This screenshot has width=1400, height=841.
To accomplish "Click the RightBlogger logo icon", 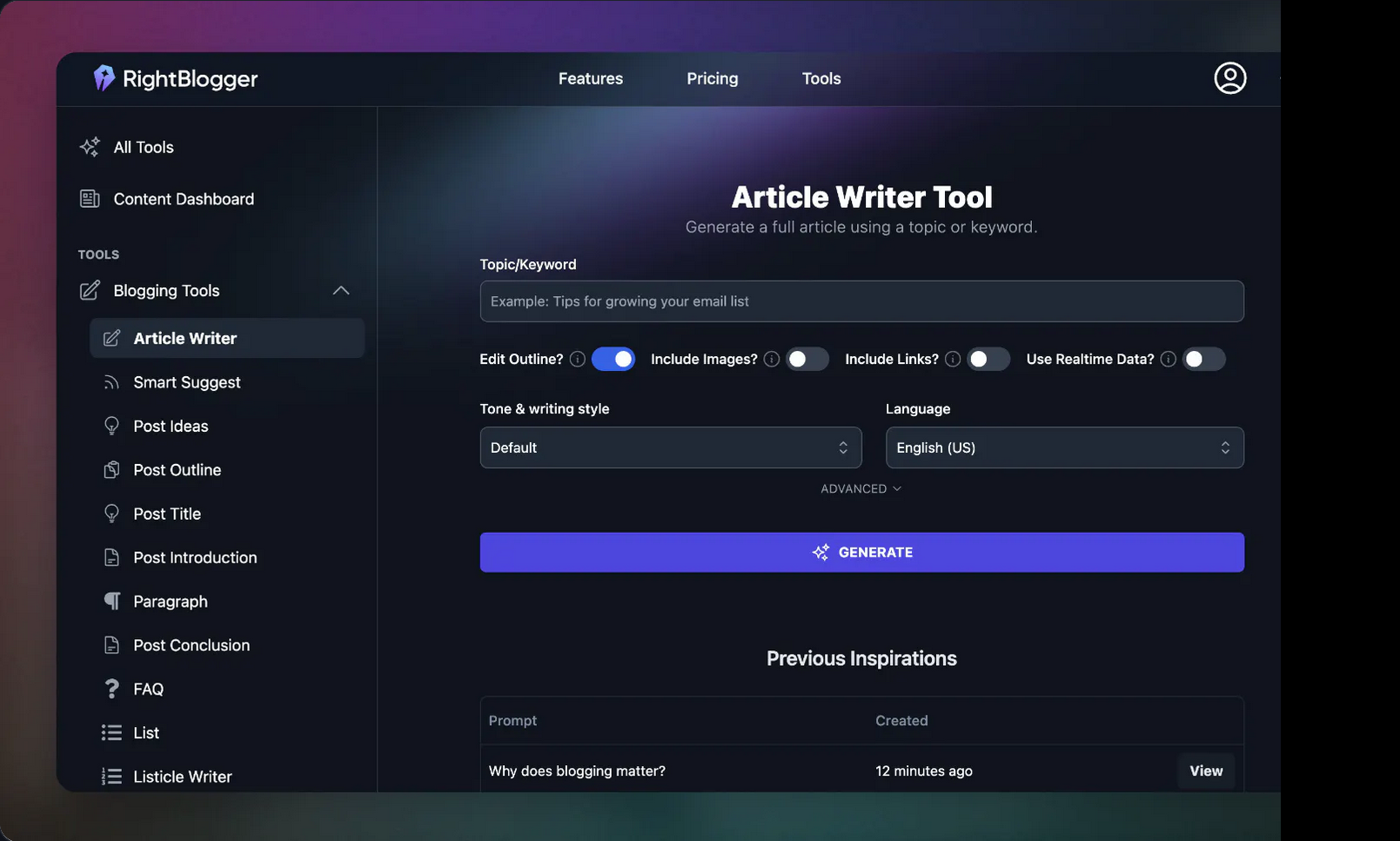I will pyautogui.click(x=104, y=78).
